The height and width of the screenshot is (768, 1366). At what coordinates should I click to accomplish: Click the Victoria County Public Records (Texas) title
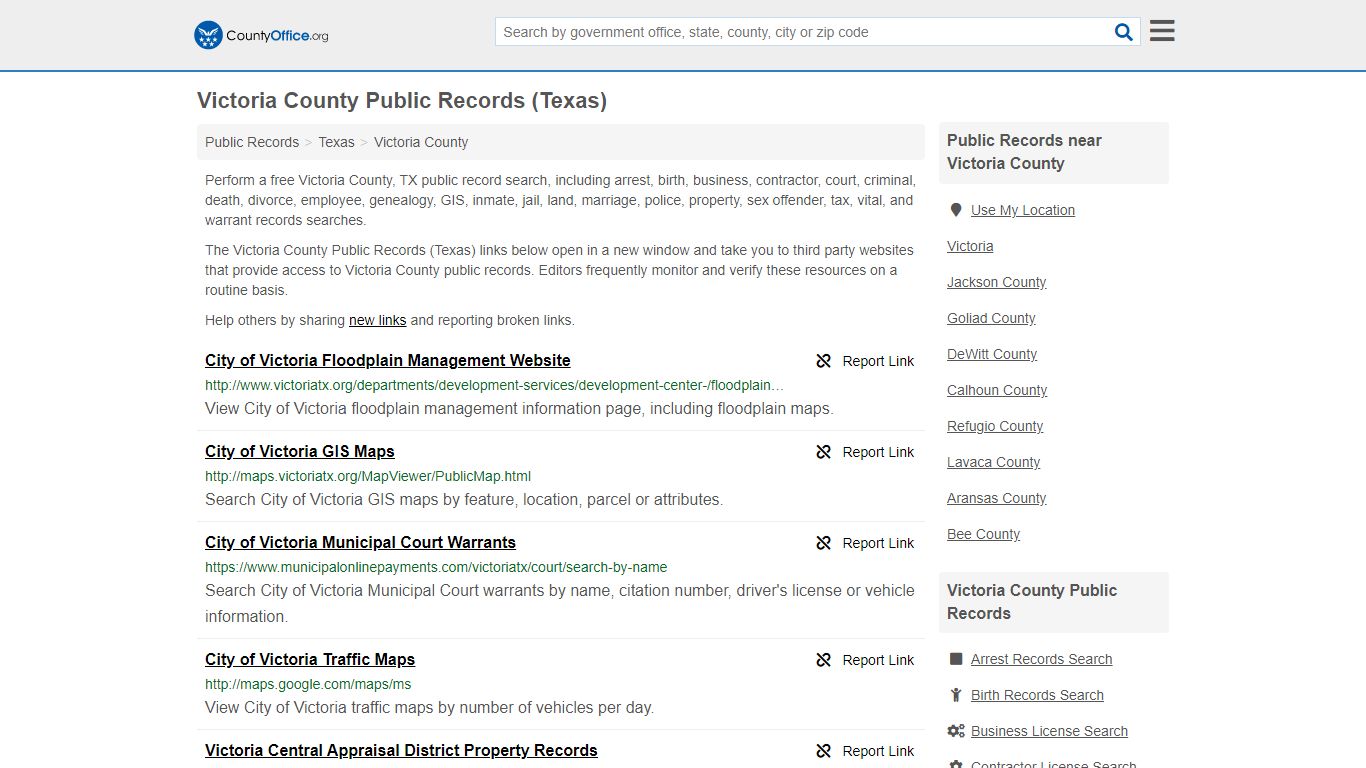(402, 101)
